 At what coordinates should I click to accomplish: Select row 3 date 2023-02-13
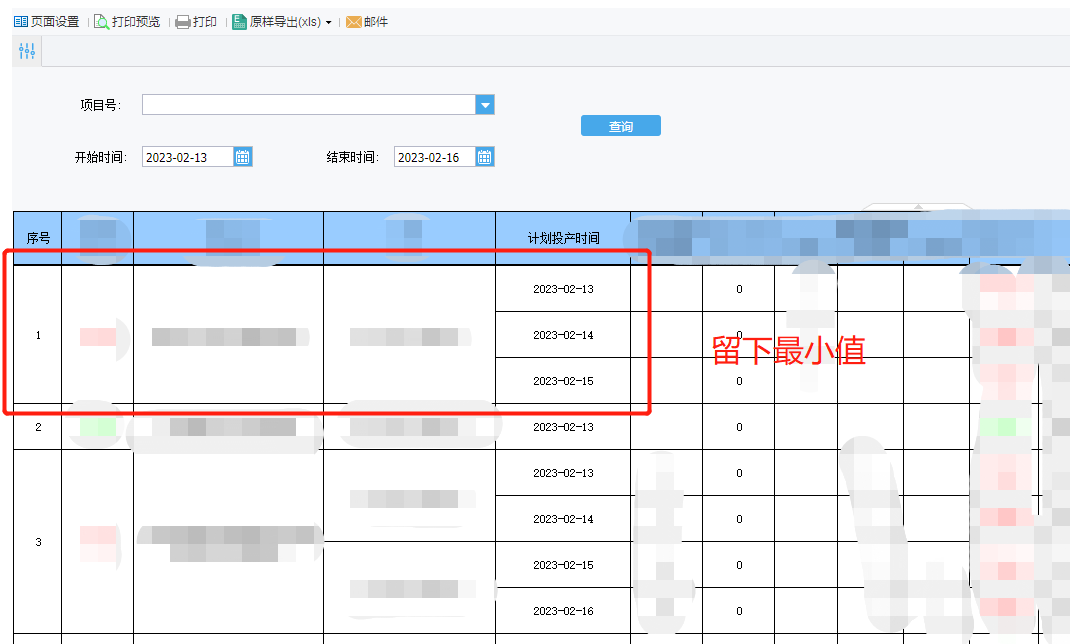pyautogui.click(x=563, y=473)
